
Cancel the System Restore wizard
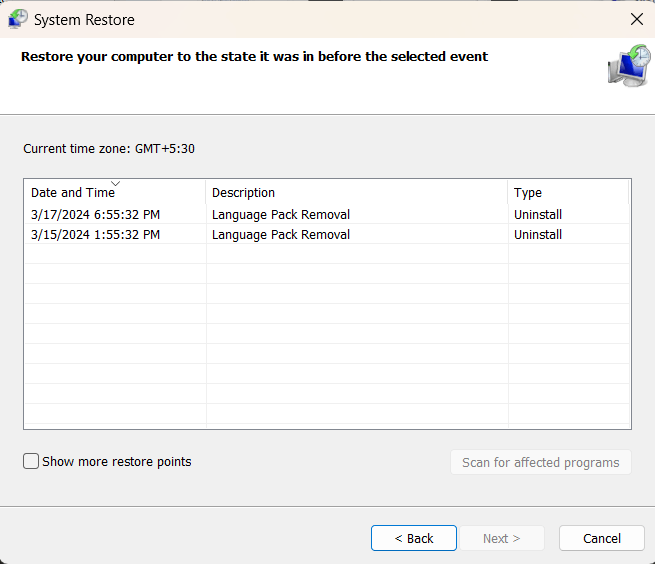[602, 538]
